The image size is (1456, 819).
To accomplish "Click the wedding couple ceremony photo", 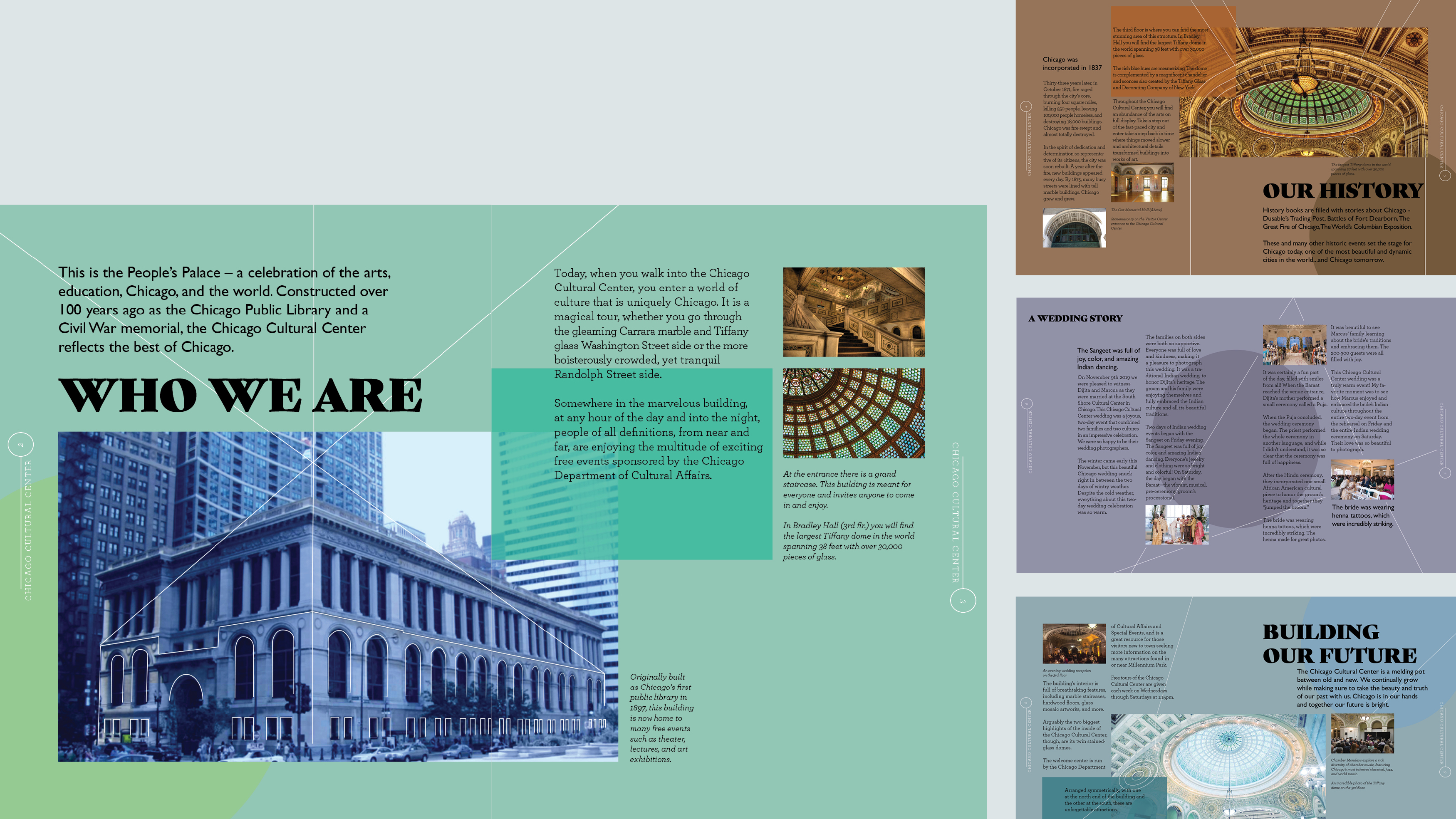I will point(1177,525).
